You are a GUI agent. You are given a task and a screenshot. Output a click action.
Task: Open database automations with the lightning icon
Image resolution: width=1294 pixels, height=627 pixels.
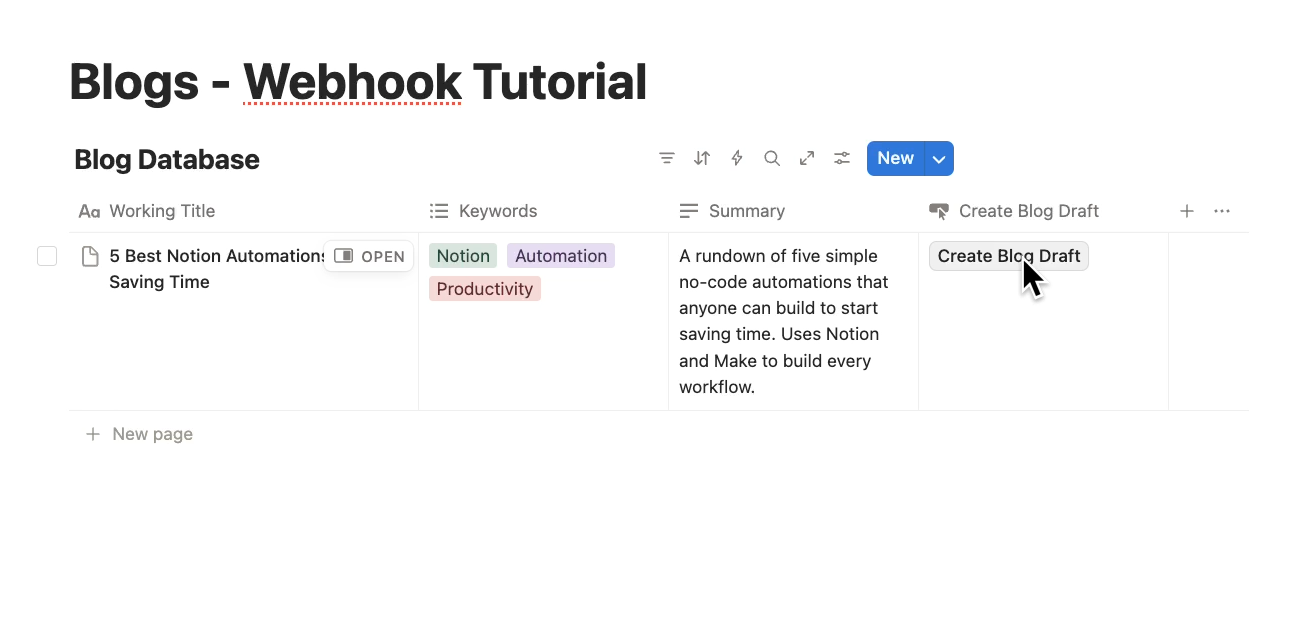736,158
